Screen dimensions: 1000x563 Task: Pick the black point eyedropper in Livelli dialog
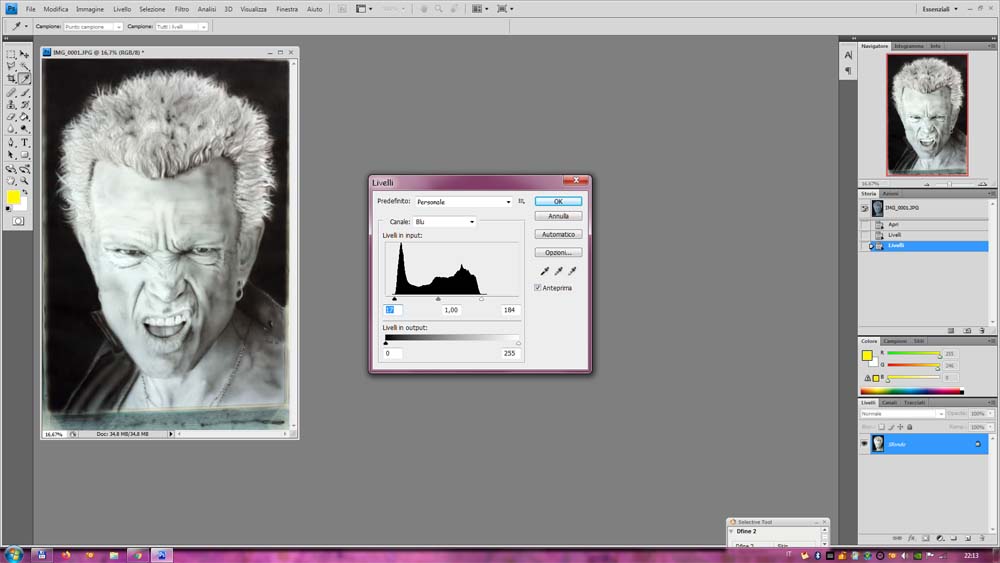[x=545, y=271]
